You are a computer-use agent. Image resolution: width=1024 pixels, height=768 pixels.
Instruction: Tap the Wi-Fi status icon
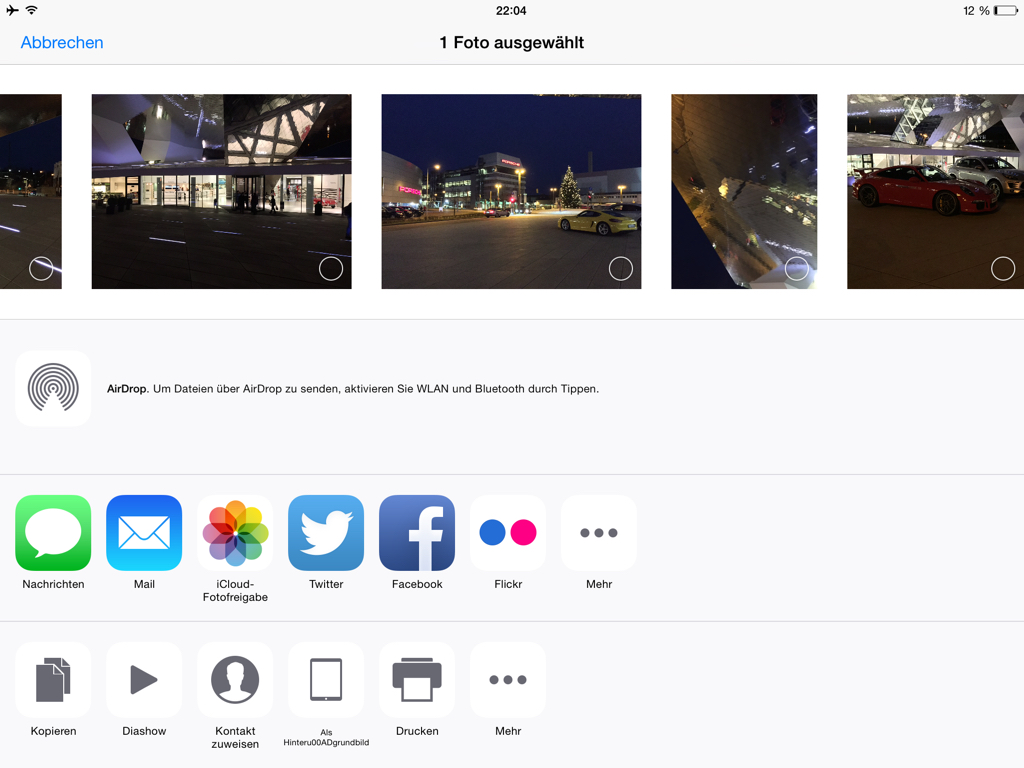coord(31,10)
